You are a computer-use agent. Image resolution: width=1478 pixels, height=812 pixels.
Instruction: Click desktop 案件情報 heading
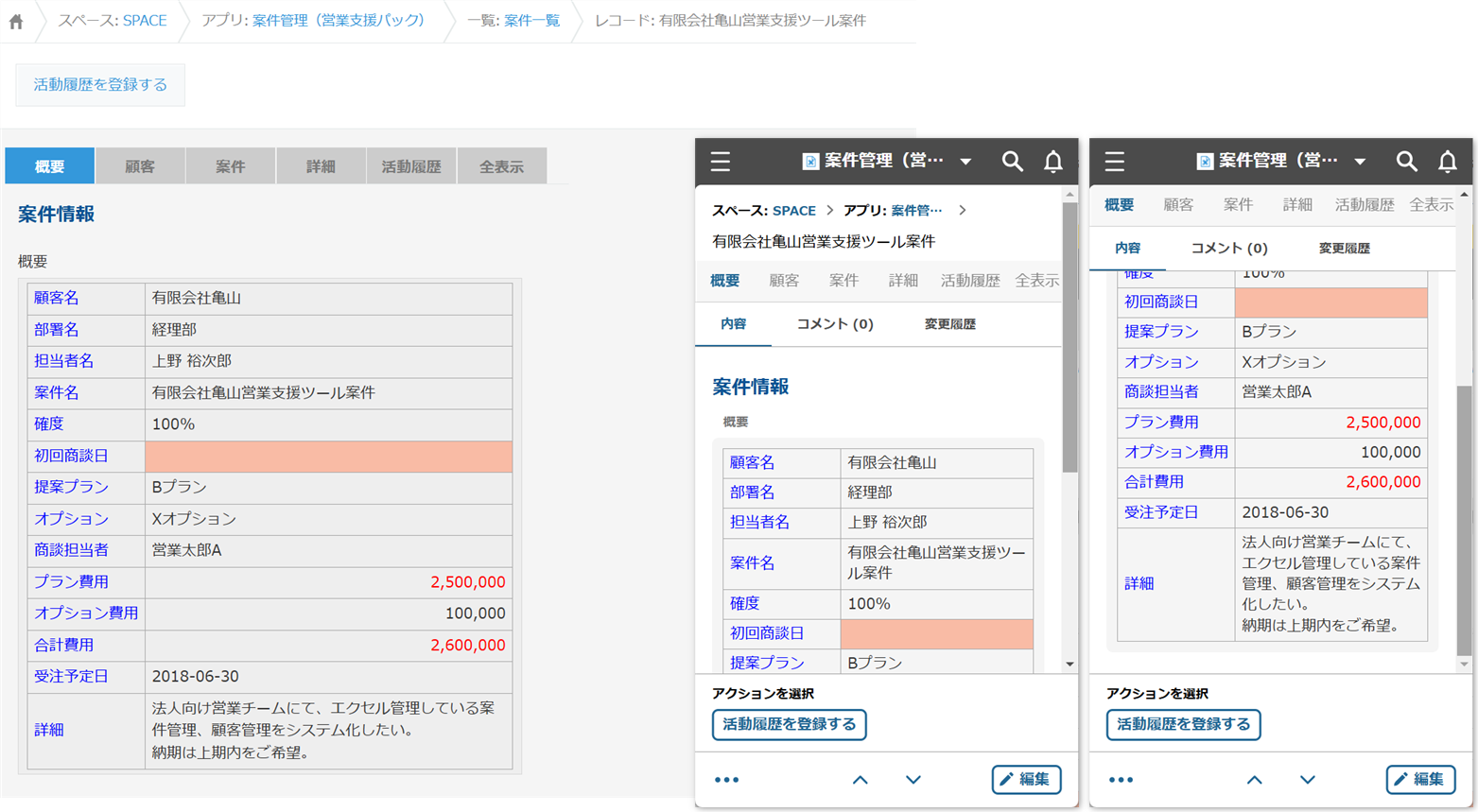(x=57, y=215)
